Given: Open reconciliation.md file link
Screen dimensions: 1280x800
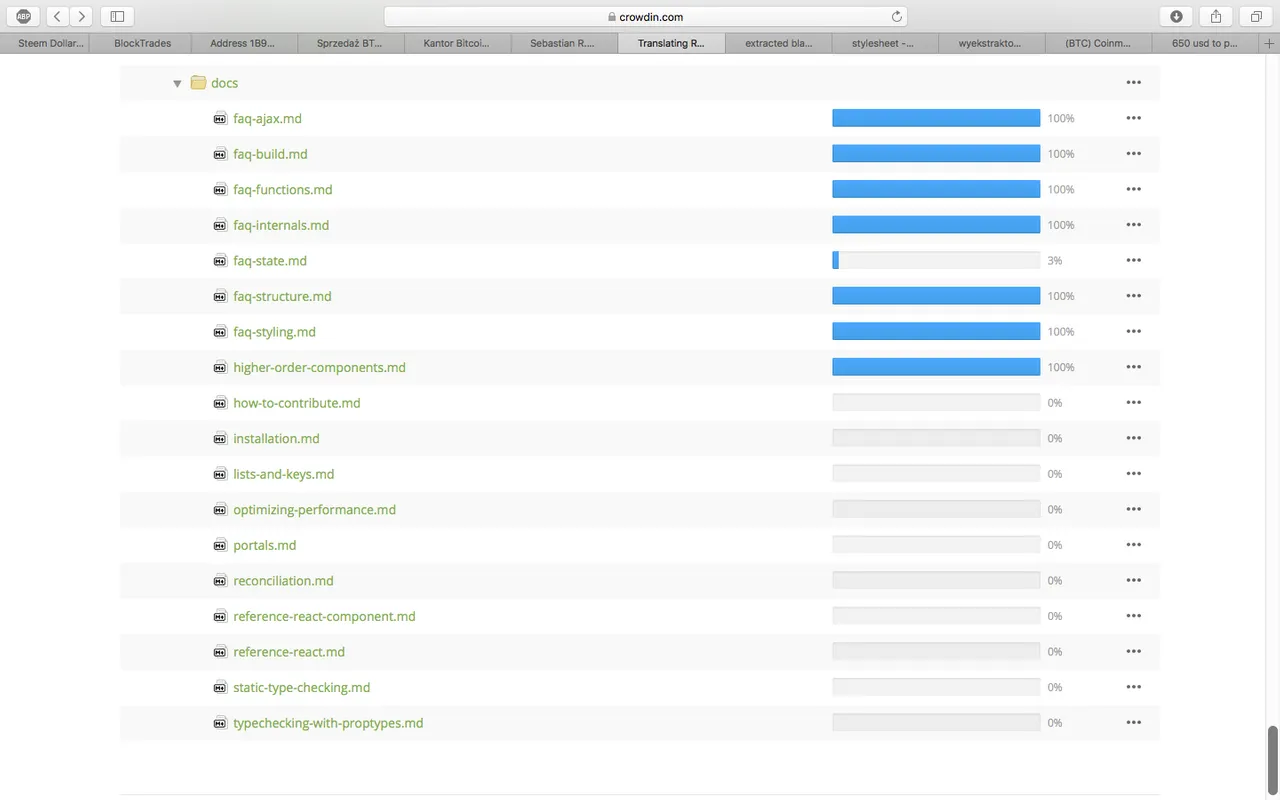Looking at the screenshot, I should (x=283, y=580).
